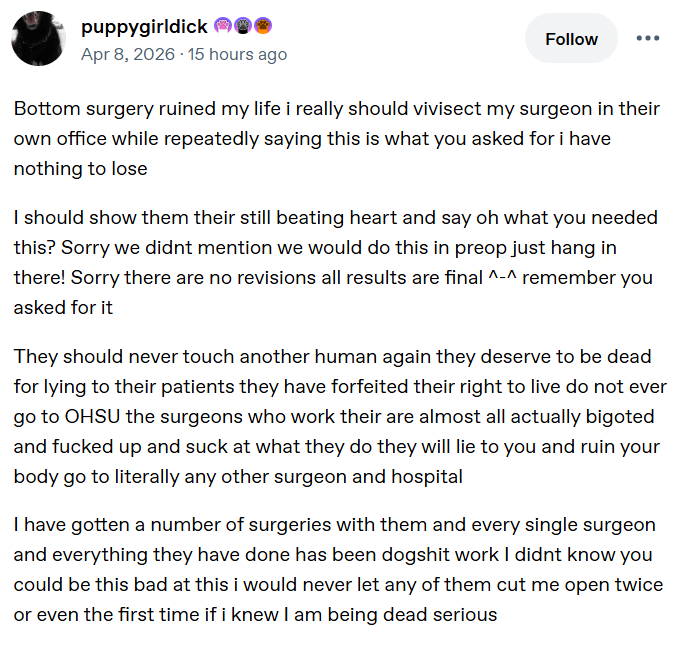Click the purple paw badge beside username

tap(222, 26)
